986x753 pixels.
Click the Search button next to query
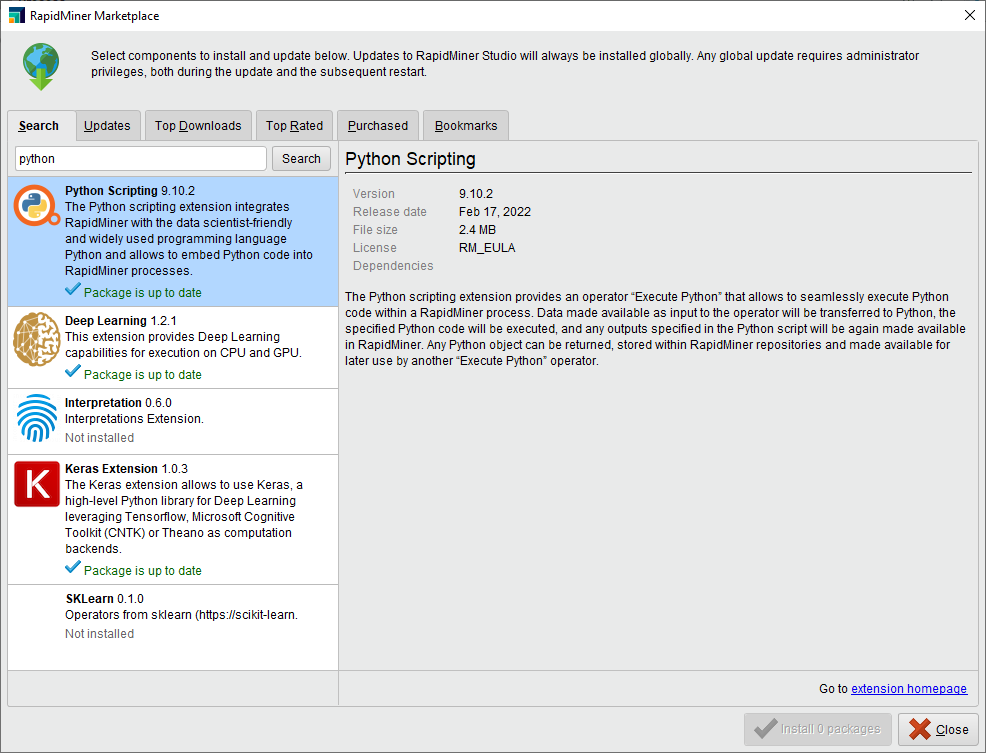[301, 159]
